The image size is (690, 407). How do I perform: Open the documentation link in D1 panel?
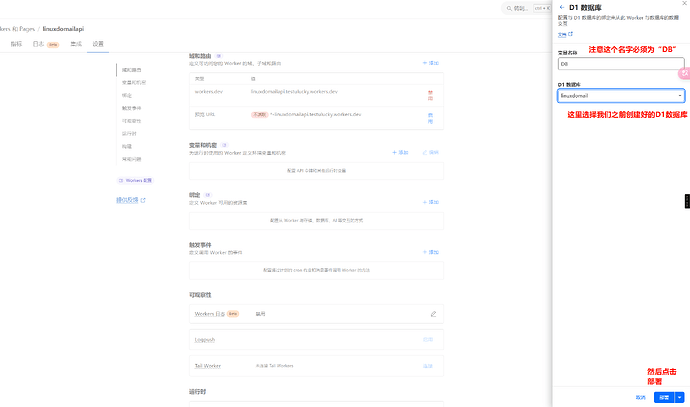[x=562, y=35]
